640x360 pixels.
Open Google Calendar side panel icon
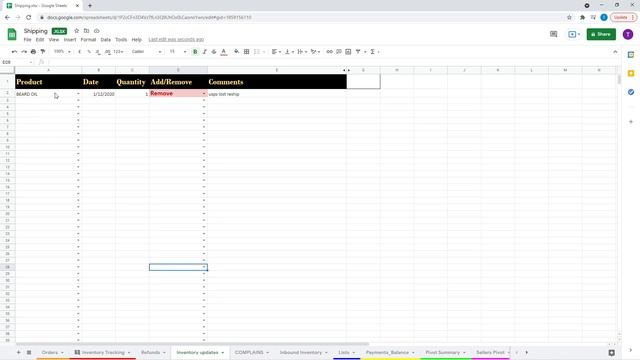click(631, 55)
